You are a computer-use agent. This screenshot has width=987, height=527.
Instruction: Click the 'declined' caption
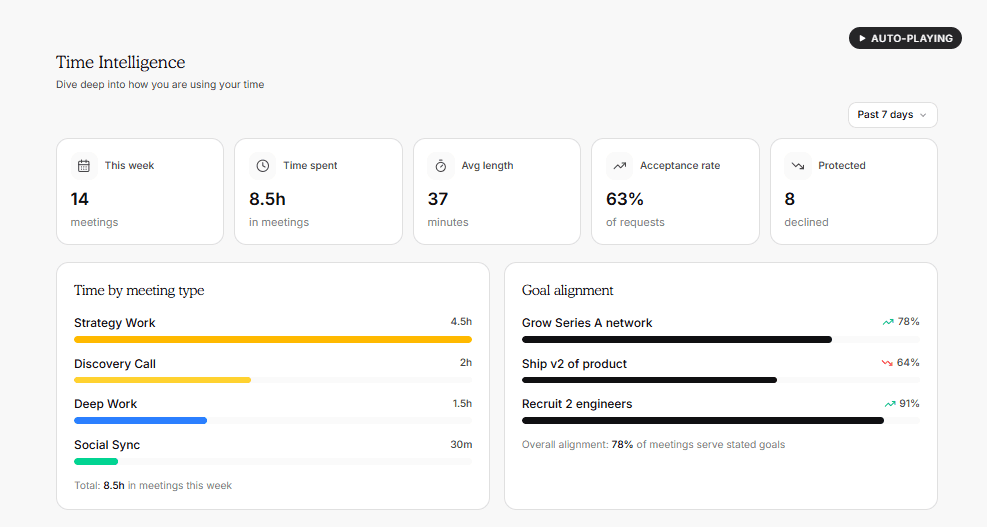click(x=806, y=222)
